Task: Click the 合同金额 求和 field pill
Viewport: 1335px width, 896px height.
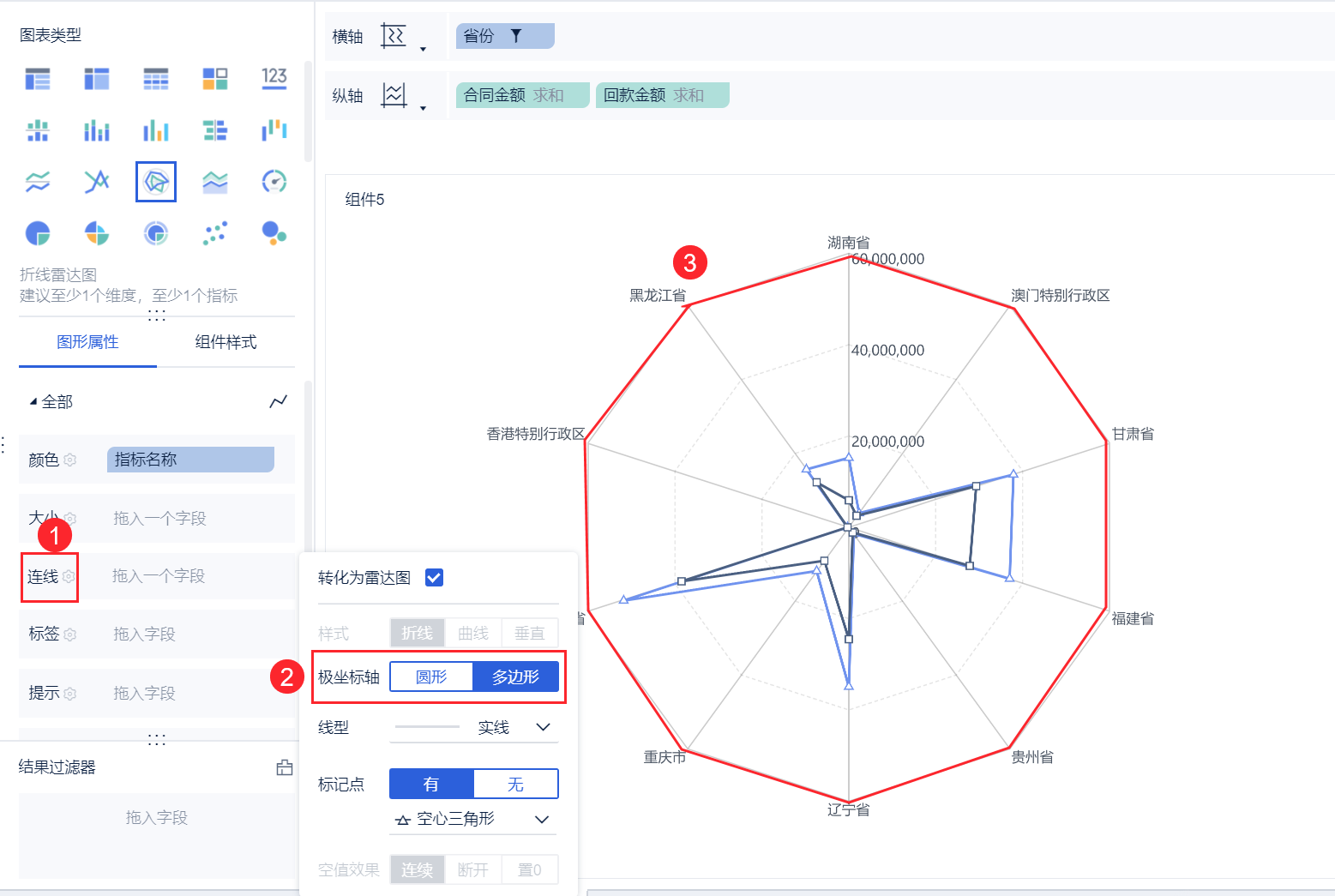Action: tap(522, 95)
